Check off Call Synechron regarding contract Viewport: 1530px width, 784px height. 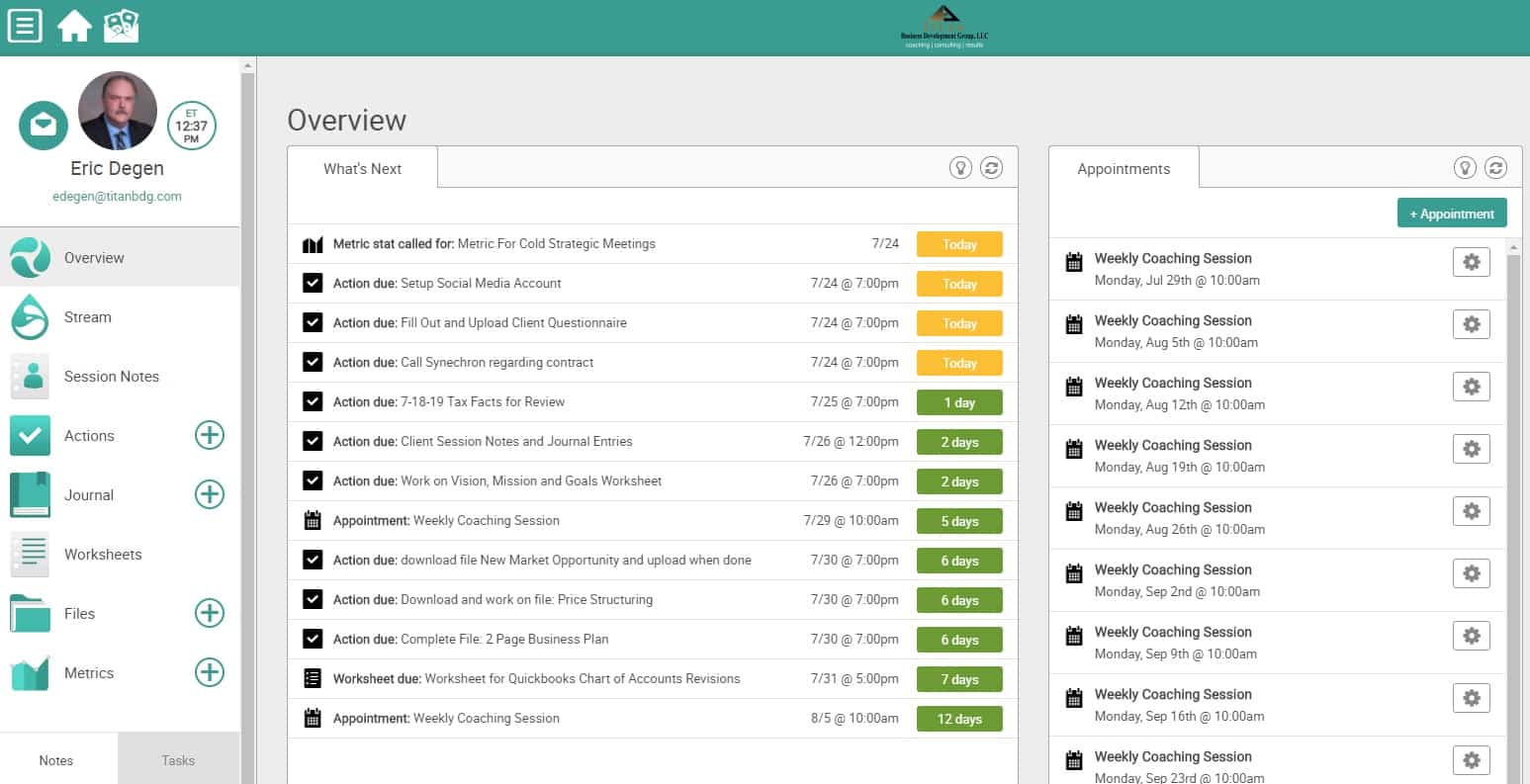313,362
